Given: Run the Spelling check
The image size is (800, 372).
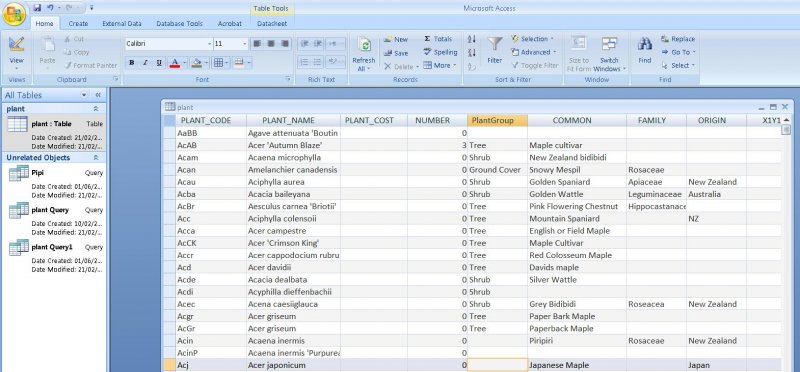Looking at the screenshot, I should point(440,52).
